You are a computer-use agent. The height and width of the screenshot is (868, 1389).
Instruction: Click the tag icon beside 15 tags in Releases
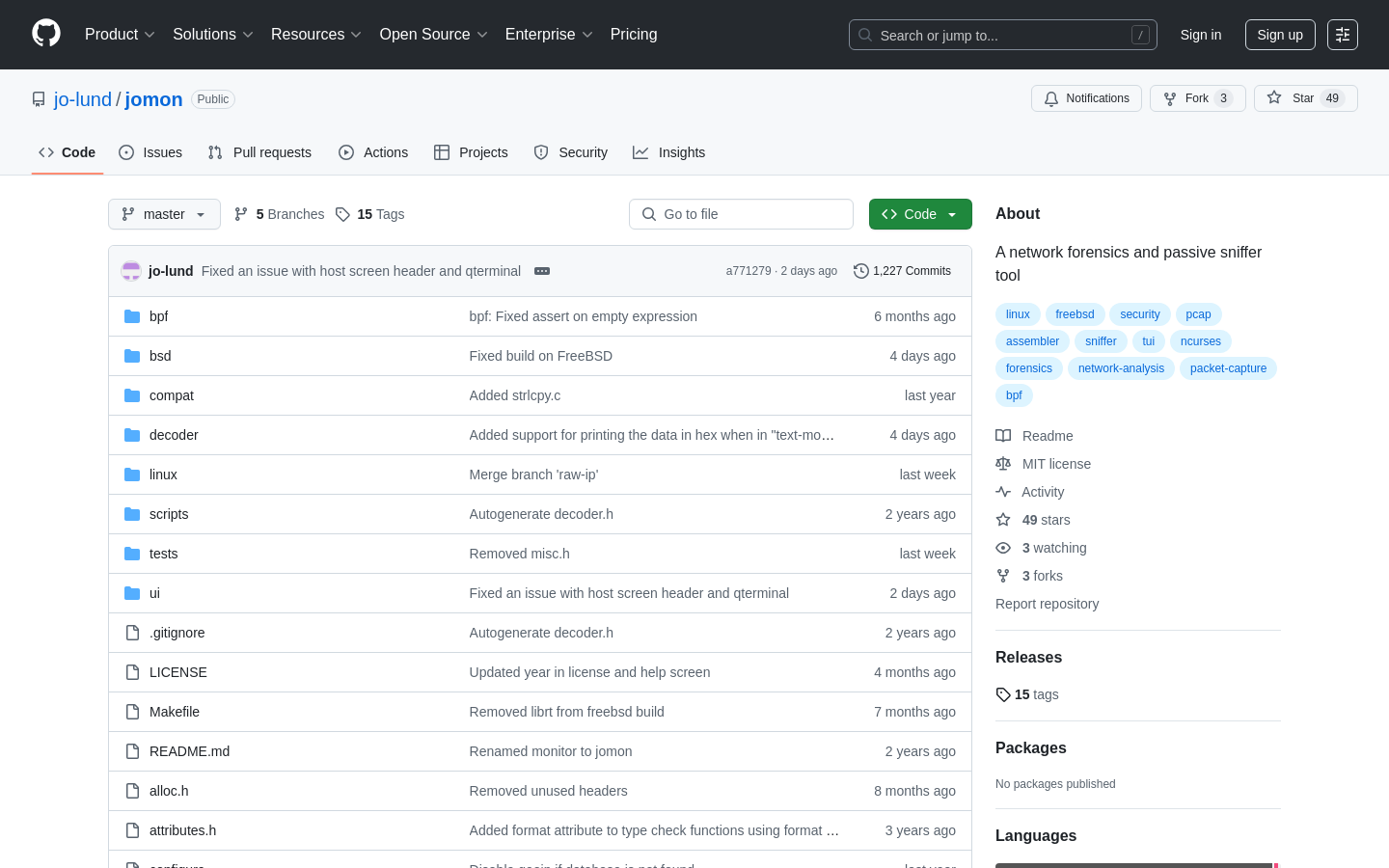(1003, 694)
